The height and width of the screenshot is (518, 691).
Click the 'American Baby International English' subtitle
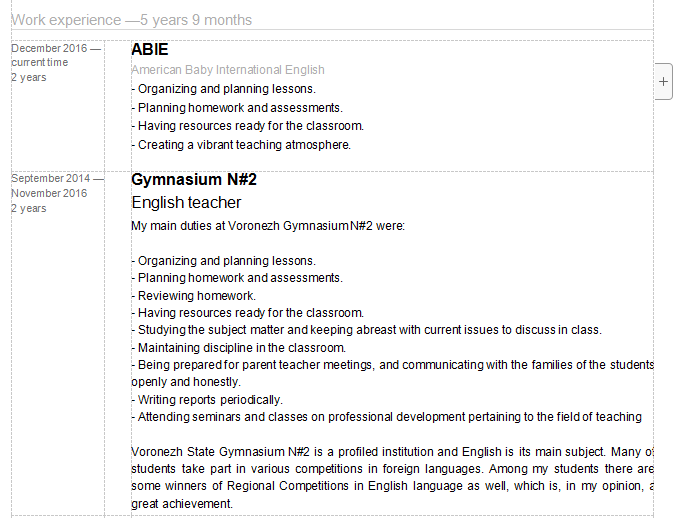click(x=228, y=70)
